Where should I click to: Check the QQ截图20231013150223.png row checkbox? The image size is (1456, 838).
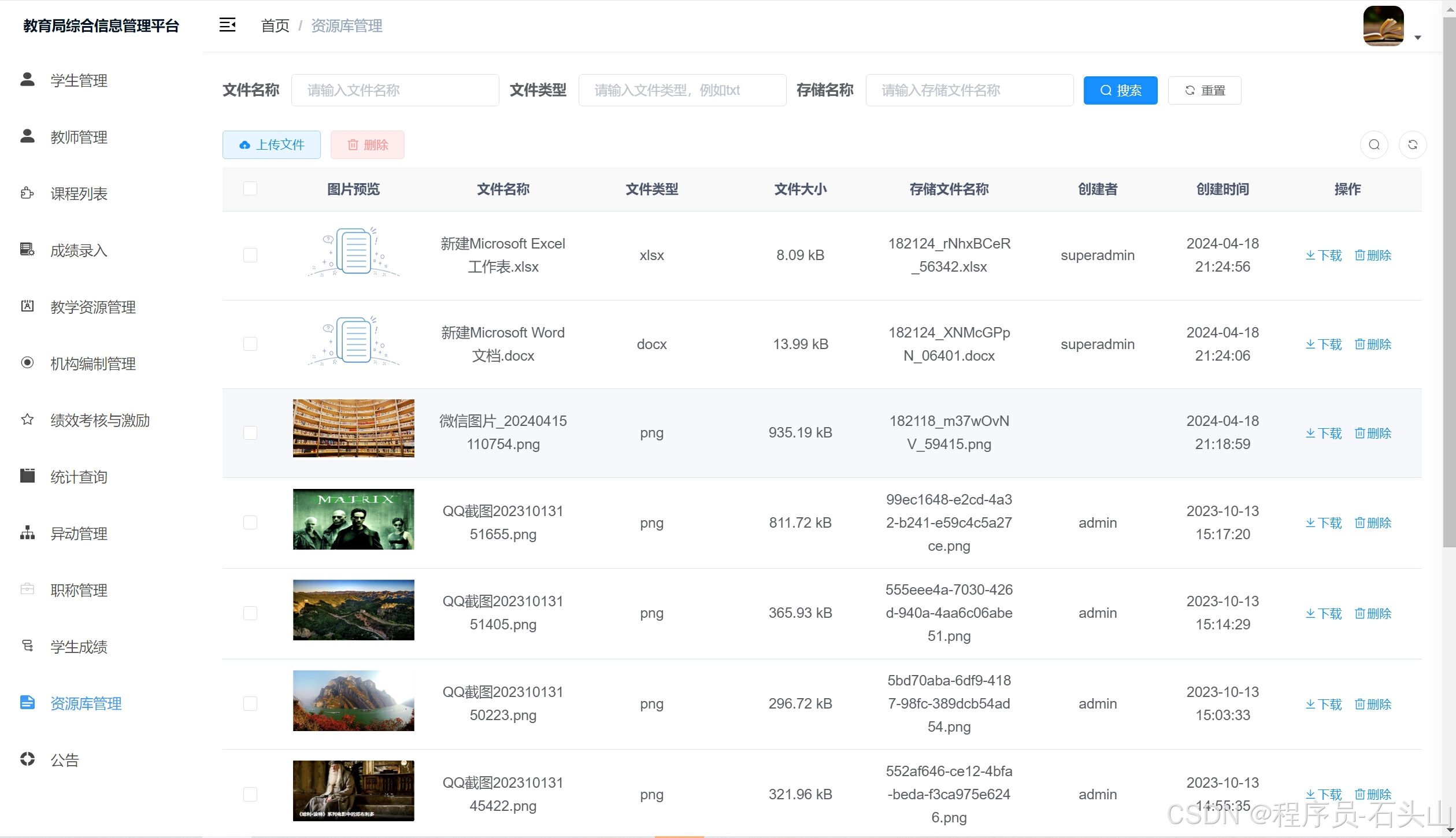pyautogui.click(x=250, y=703)
